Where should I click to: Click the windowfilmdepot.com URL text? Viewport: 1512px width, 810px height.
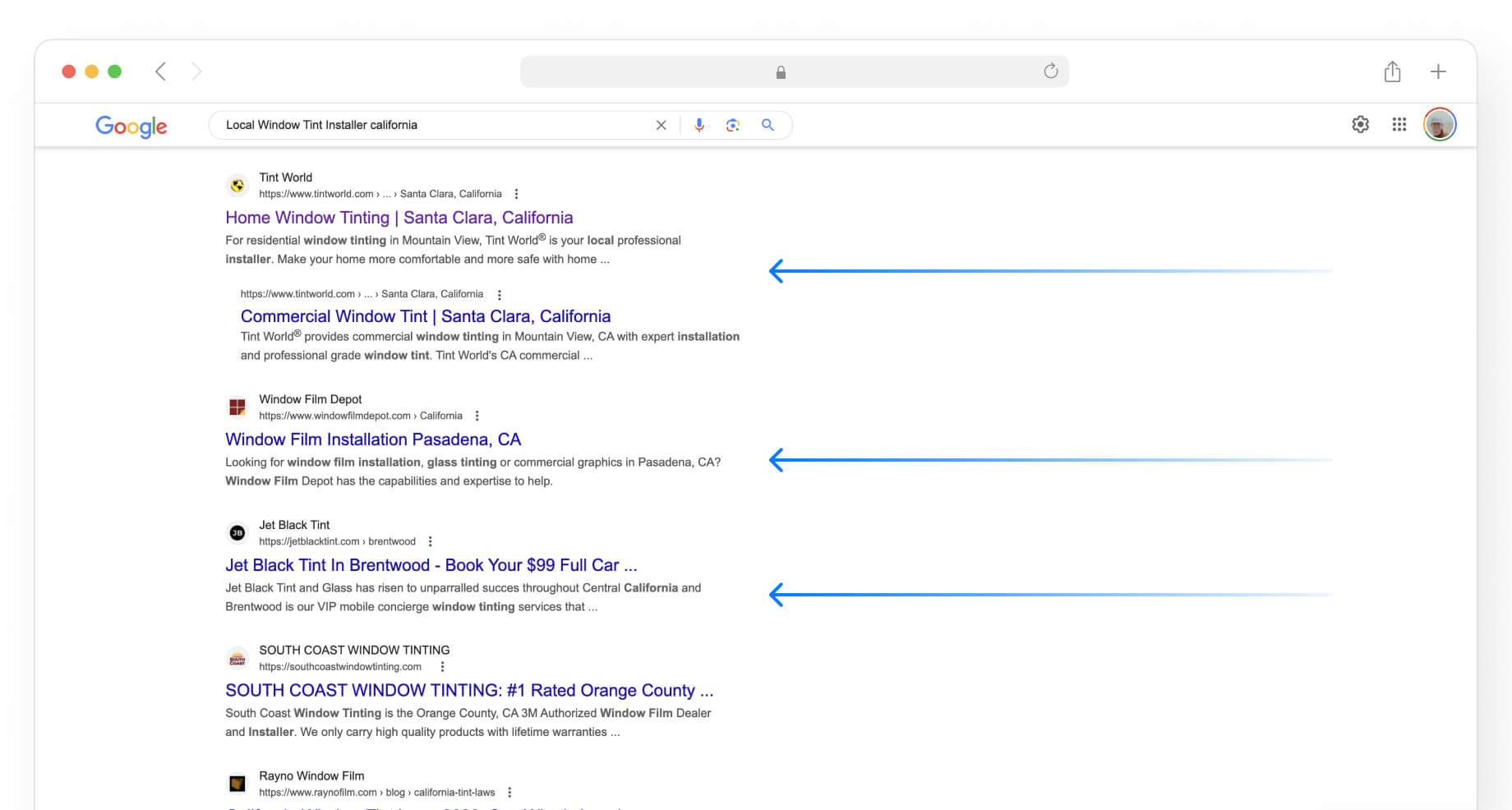(x=361, y=416)
